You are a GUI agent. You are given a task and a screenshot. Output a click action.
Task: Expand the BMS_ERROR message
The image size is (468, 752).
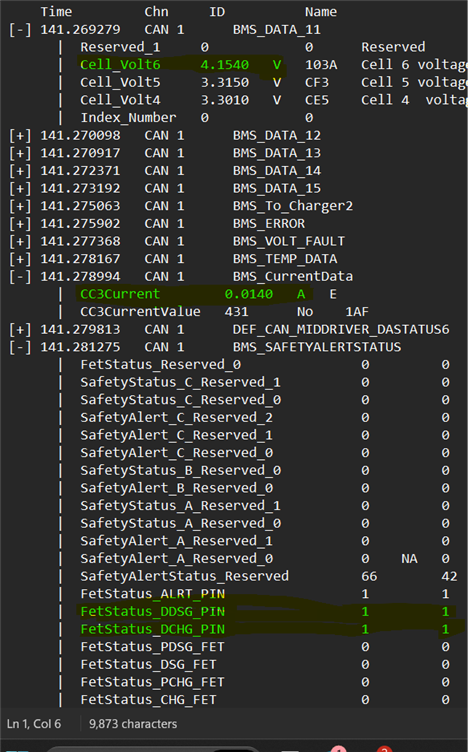20,224
